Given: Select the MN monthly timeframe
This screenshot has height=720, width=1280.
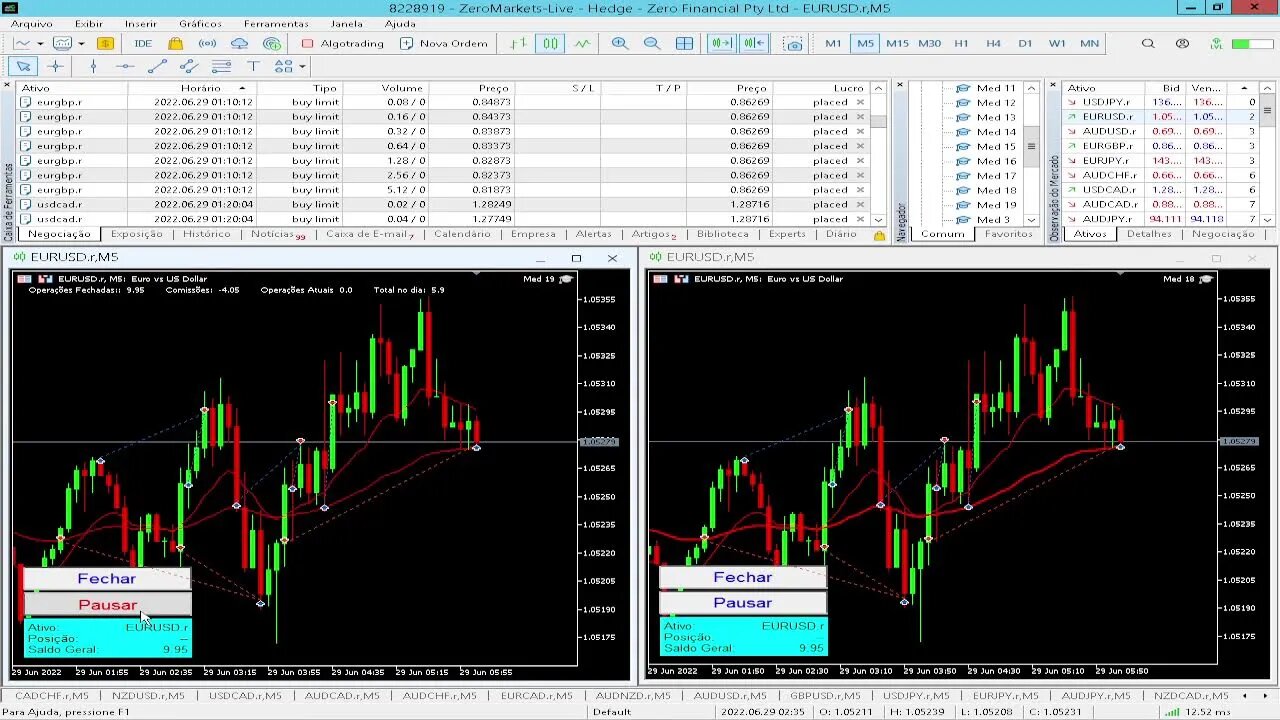Looking at the screenshot, I should click(x=1089, y=44).
